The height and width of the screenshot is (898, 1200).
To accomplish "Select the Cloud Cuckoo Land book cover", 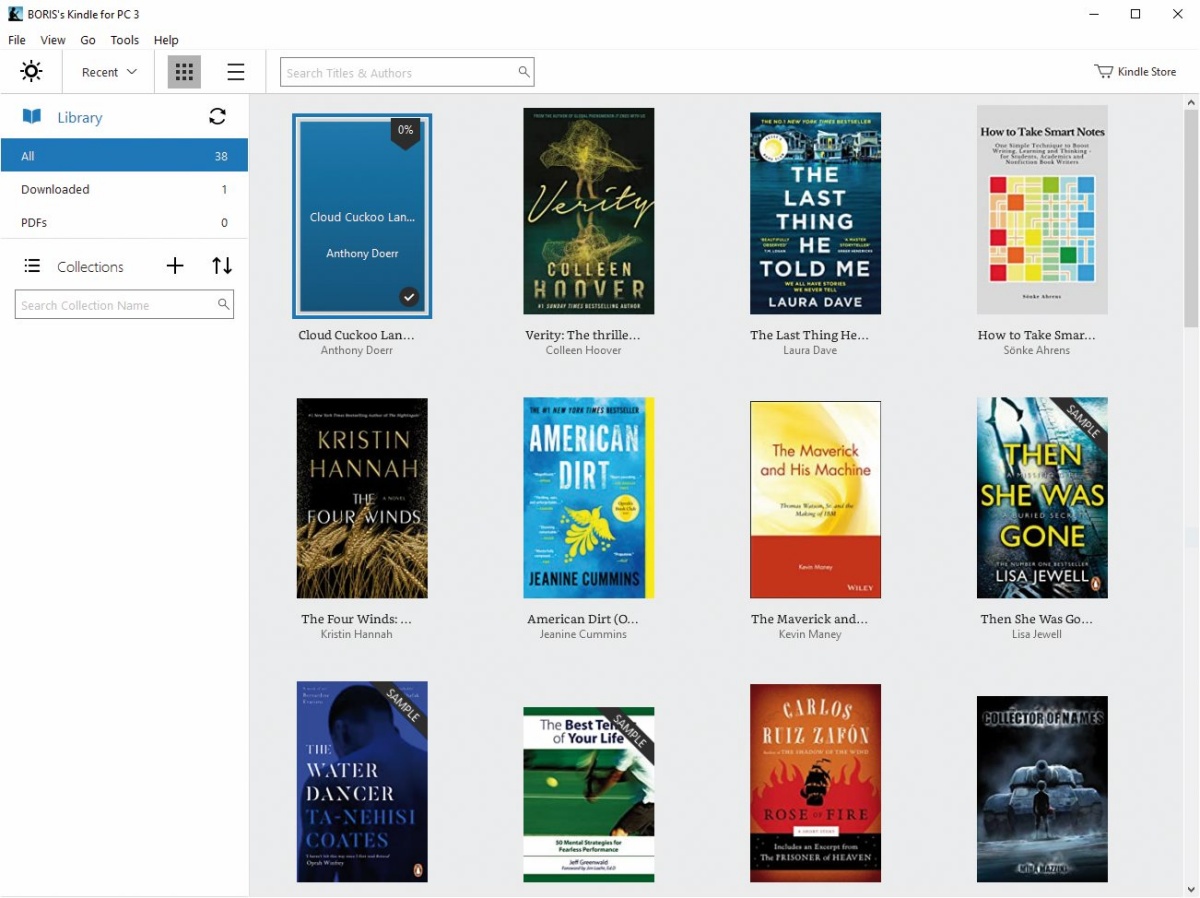I will point(362,216).
